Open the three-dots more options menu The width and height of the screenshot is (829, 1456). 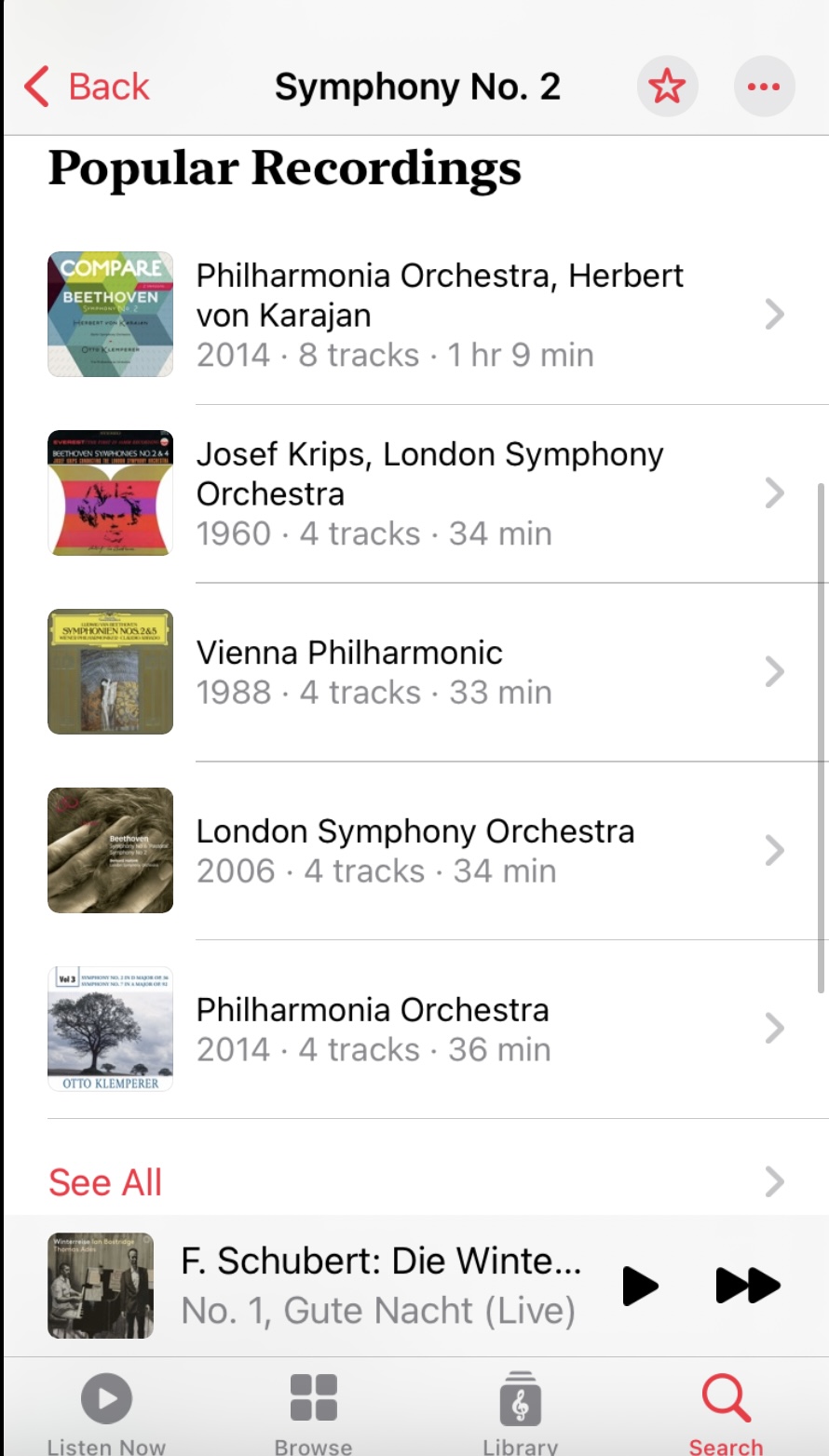click(x=764, y=87)
